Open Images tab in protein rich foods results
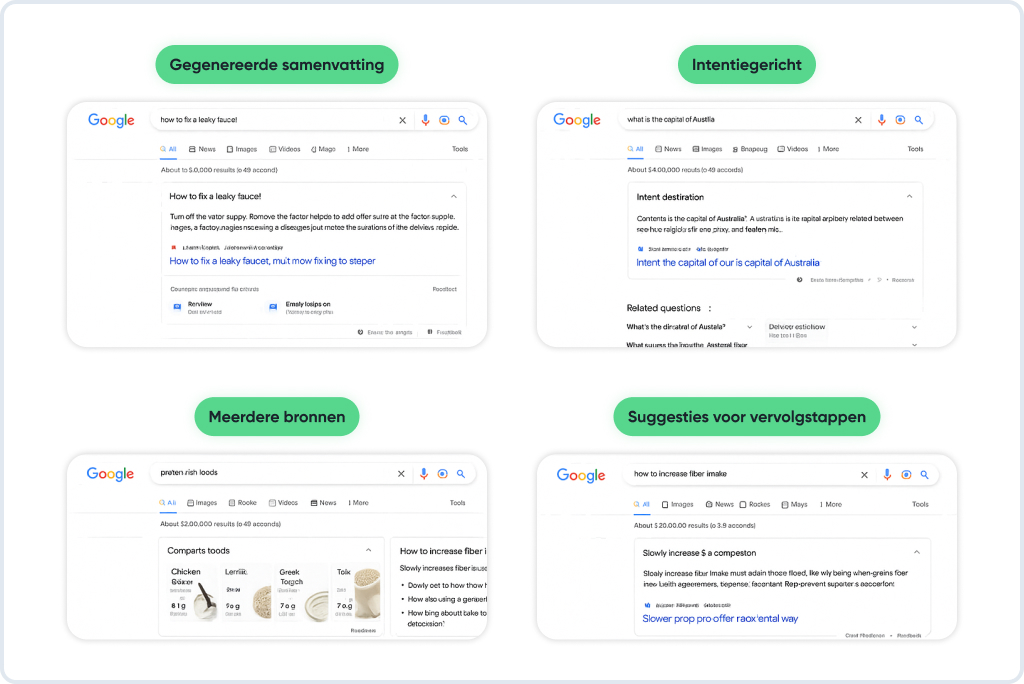The height and width of the screenshot is (684, 1024). pyautogui.click(x=202, y=502)
